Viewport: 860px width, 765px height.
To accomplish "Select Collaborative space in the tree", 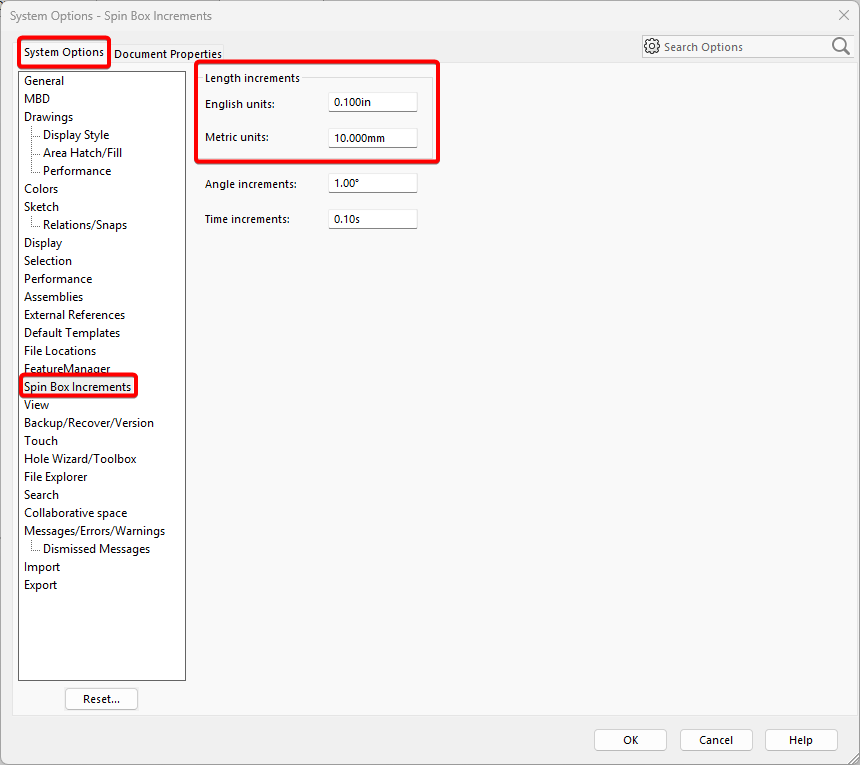I will pos(76,513).
